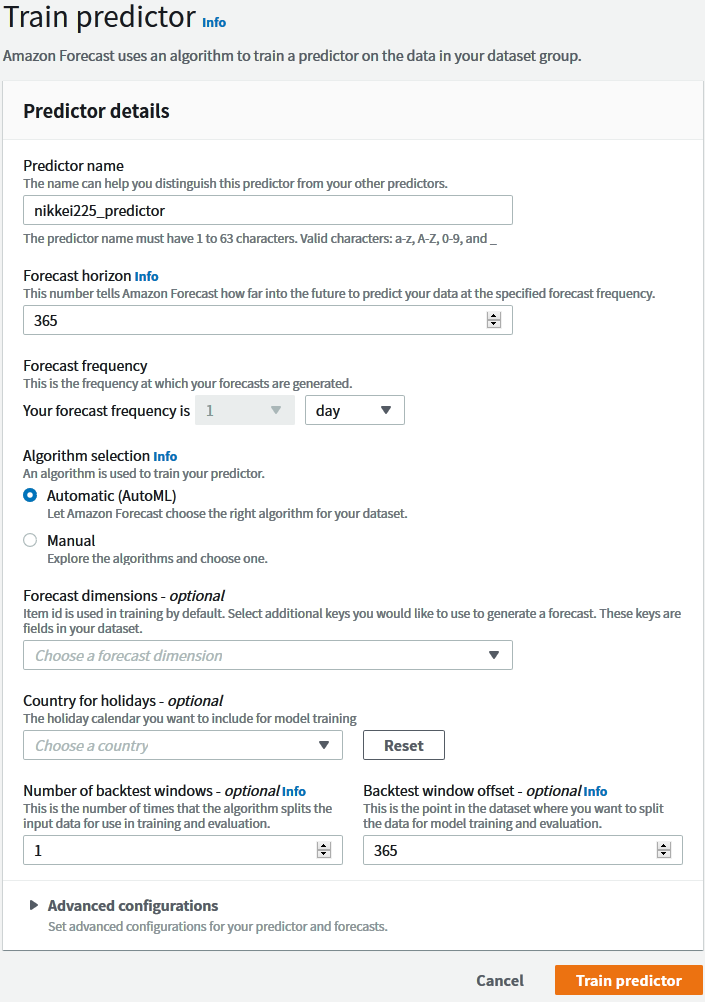This screenshot has width=705, height=1002.
Task: Open the day frequency unit dropdown
Action: pyautogui.click(x=354, y=411)
